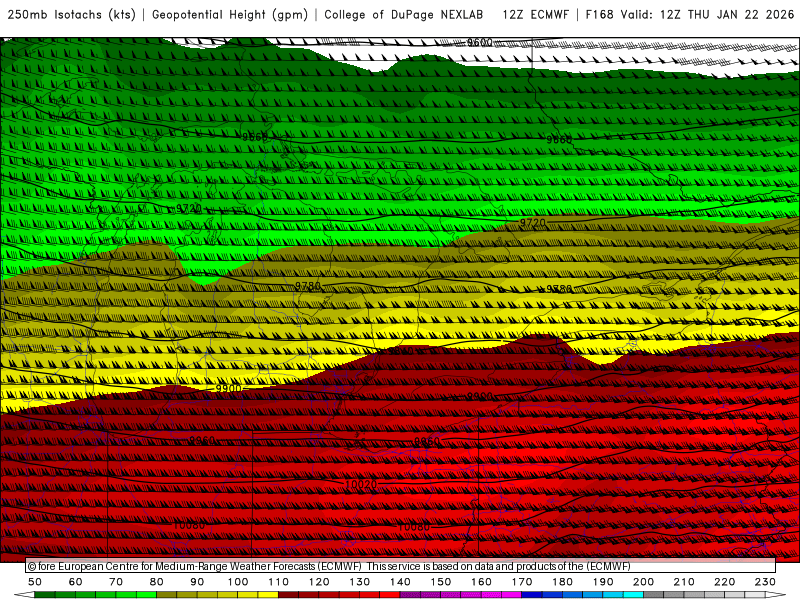Pick the cyan swatch ending at 200

tap(633, 594)
